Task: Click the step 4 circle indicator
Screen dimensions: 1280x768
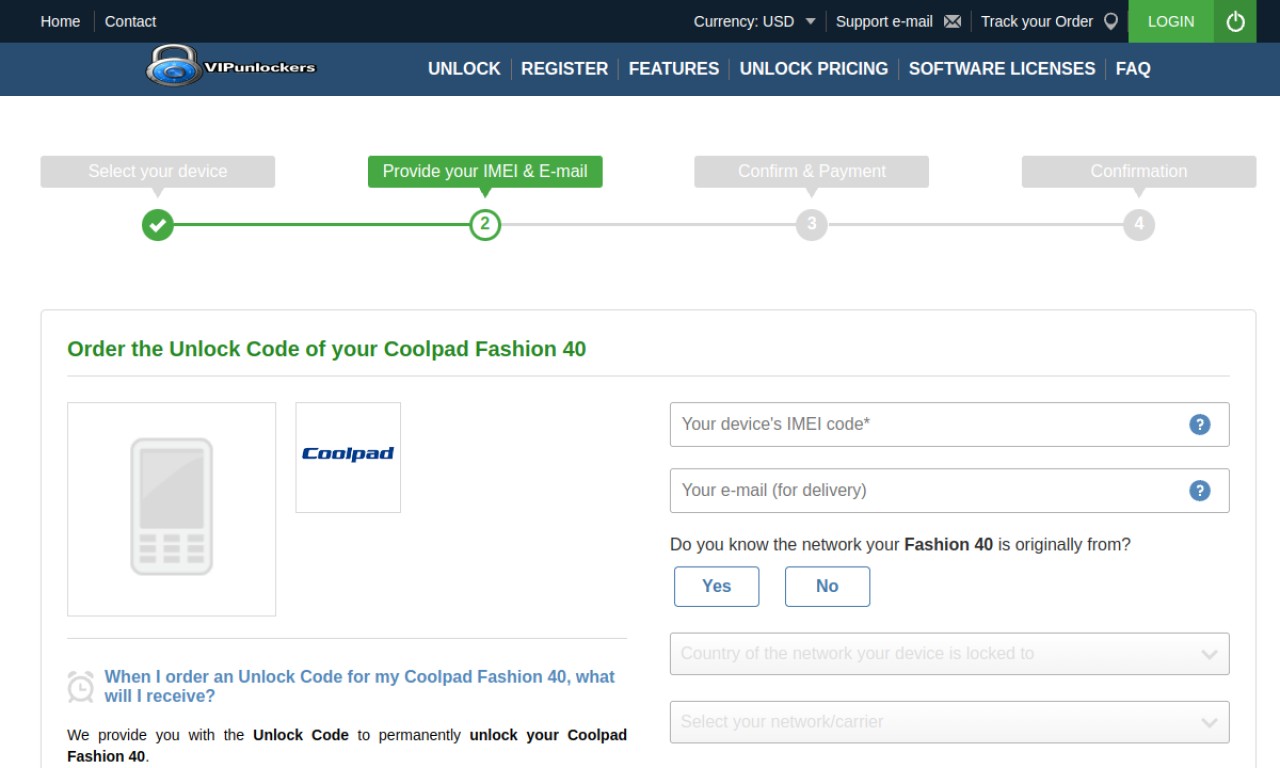Action: pos(1139,224)
